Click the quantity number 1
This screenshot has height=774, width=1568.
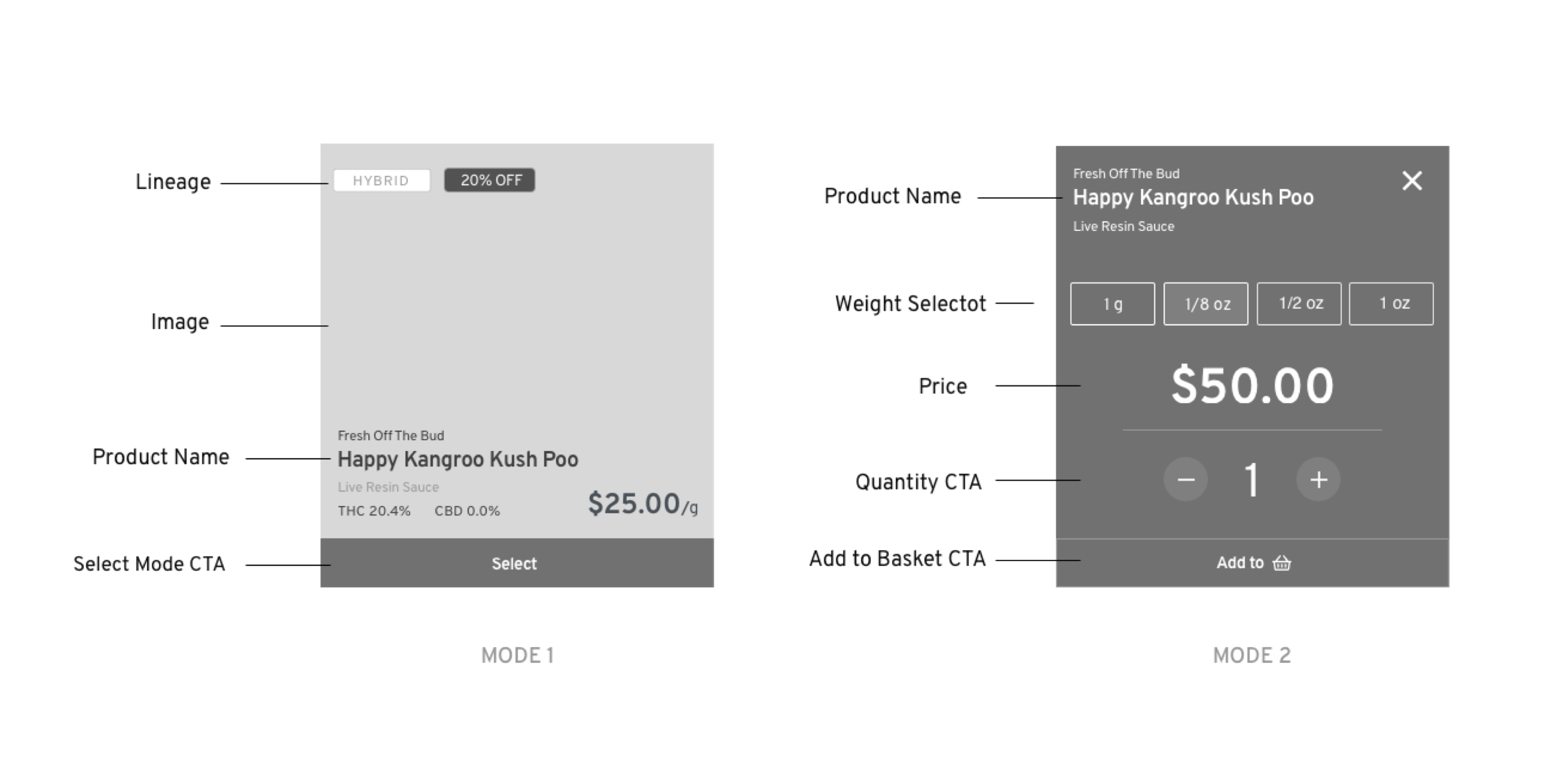click(x=1252, y=480)
